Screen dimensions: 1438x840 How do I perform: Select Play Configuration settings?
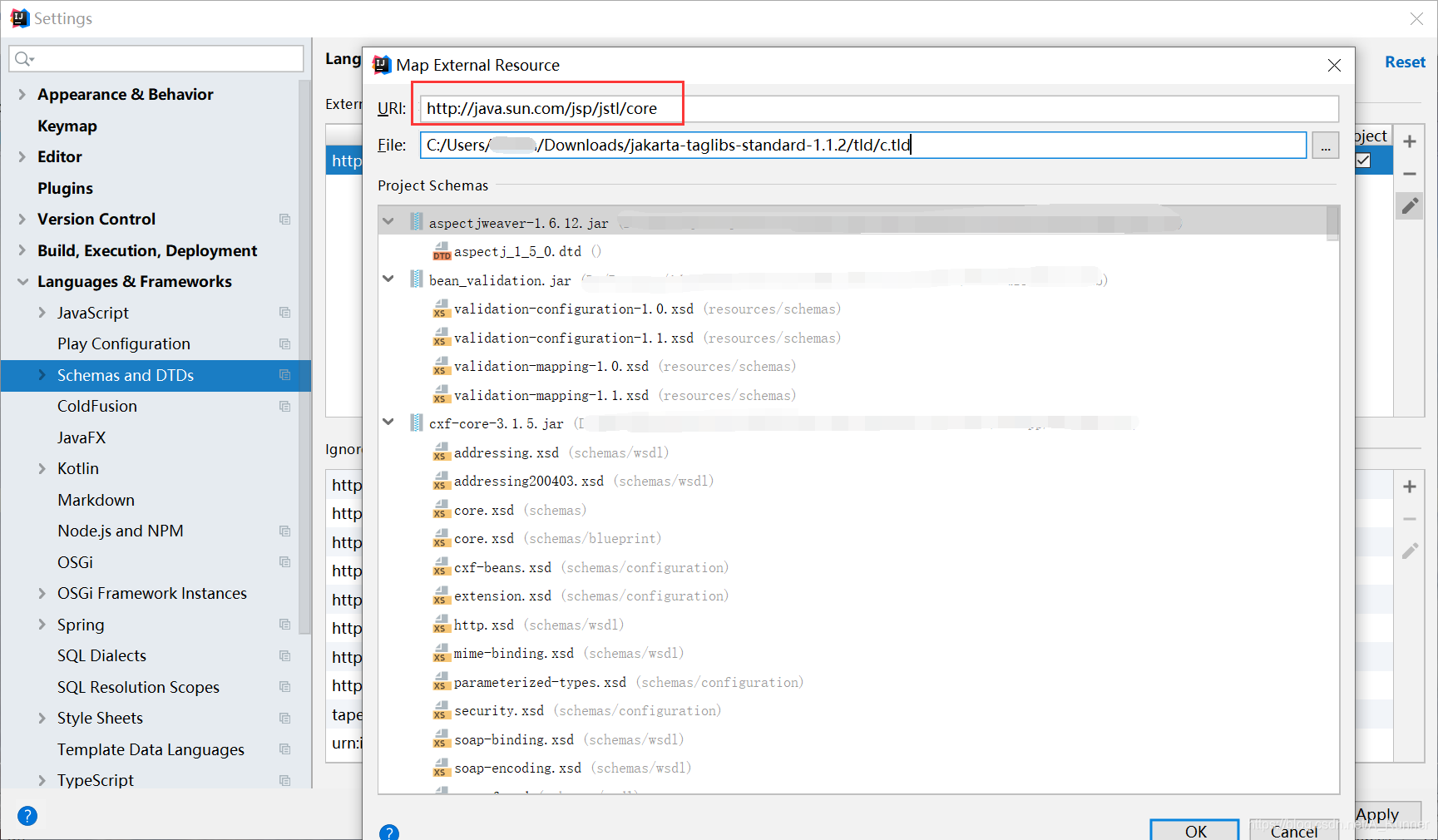(124, 344)
